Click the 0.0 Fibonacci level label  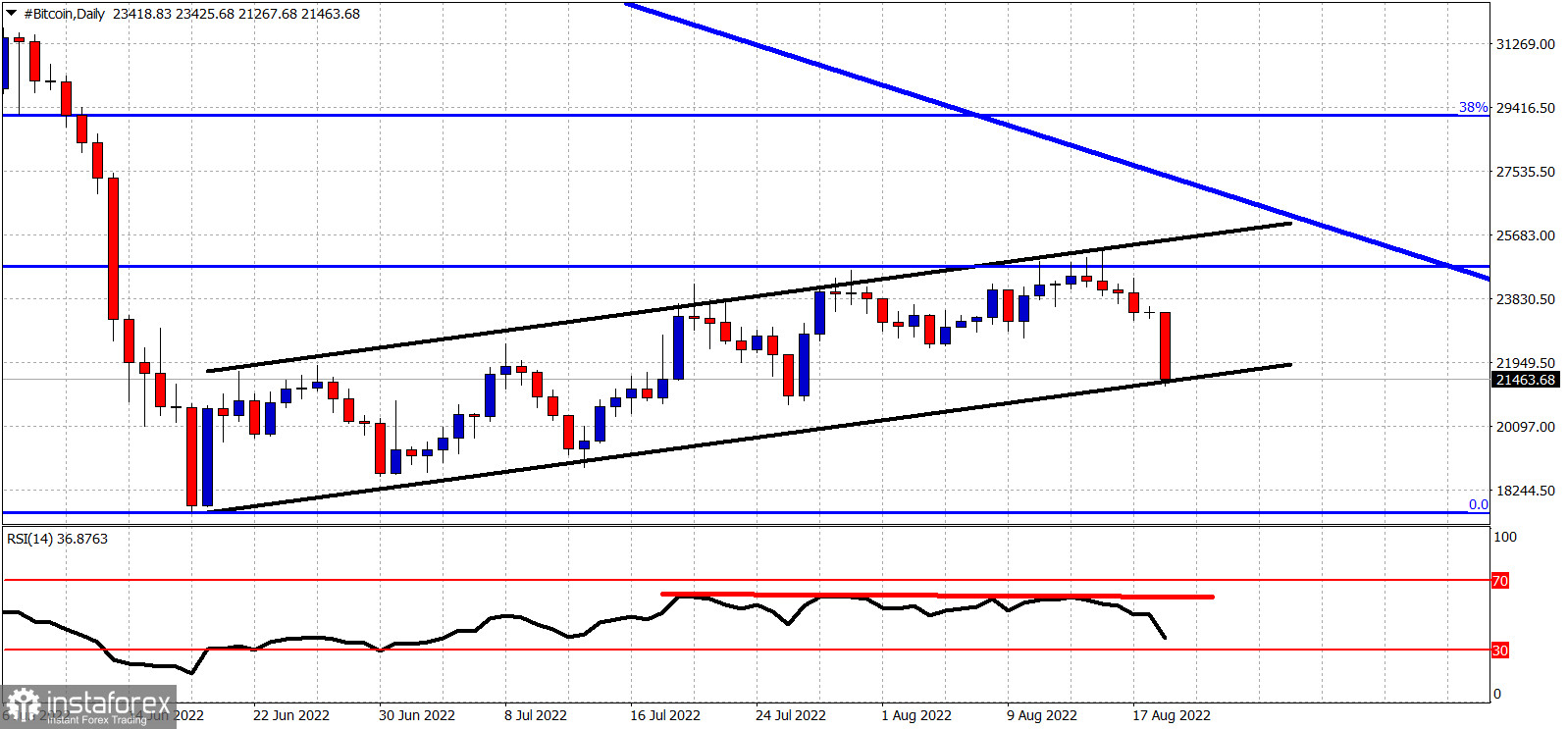[x=1478, y=504]
